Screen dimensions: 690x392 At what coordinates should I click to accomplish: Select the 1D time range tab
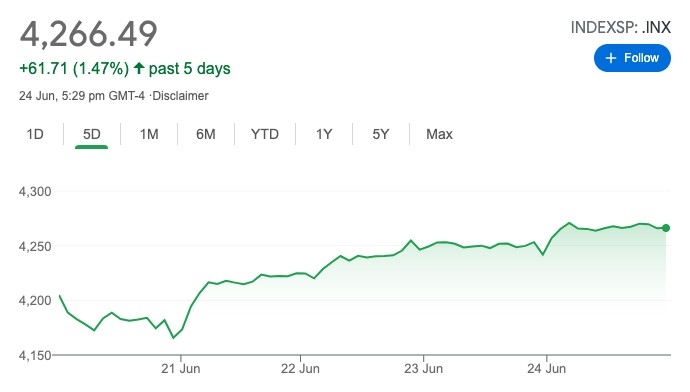35,134
